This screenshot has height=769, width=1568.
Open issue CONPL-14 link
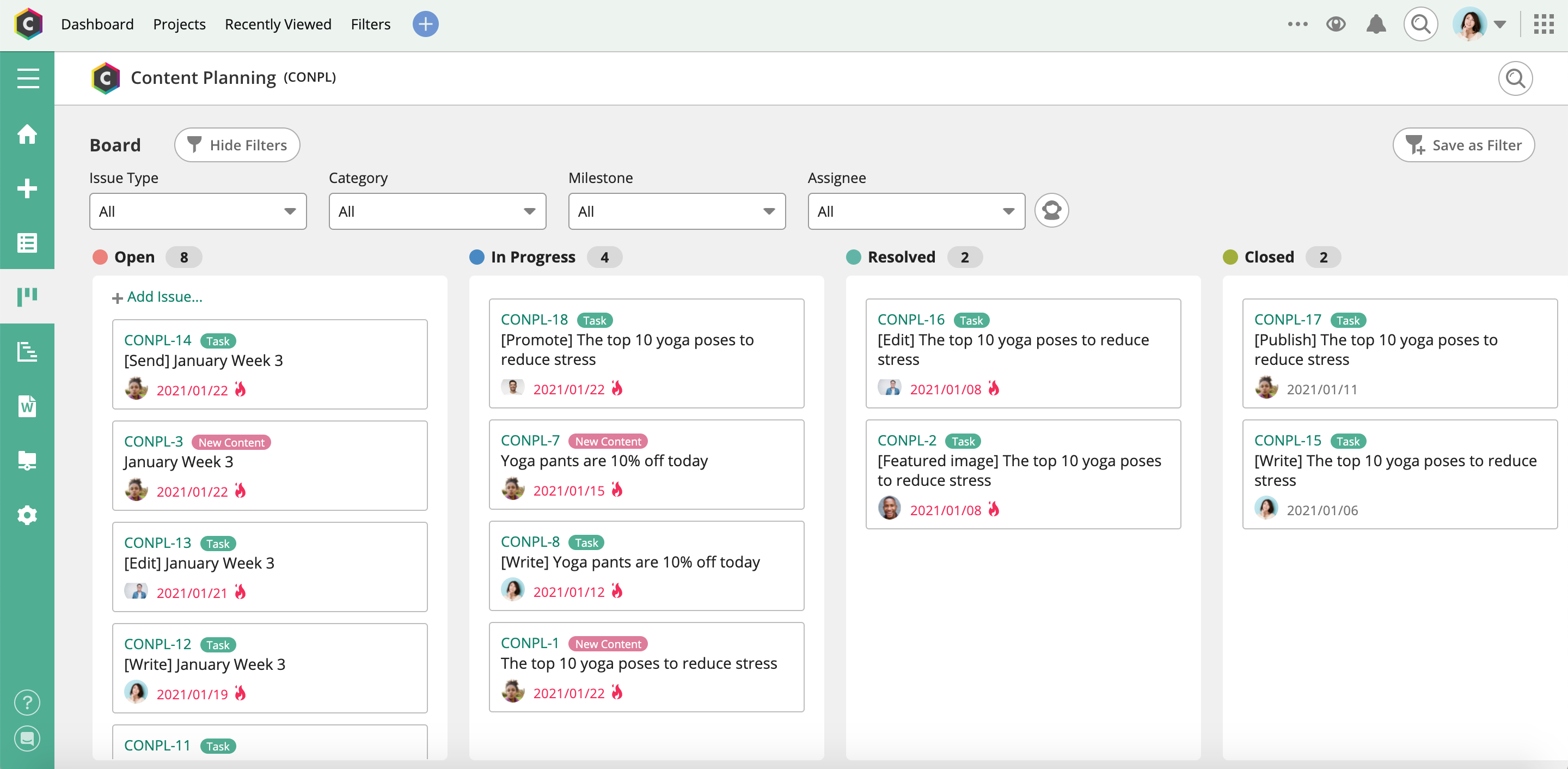coord(158,340)
